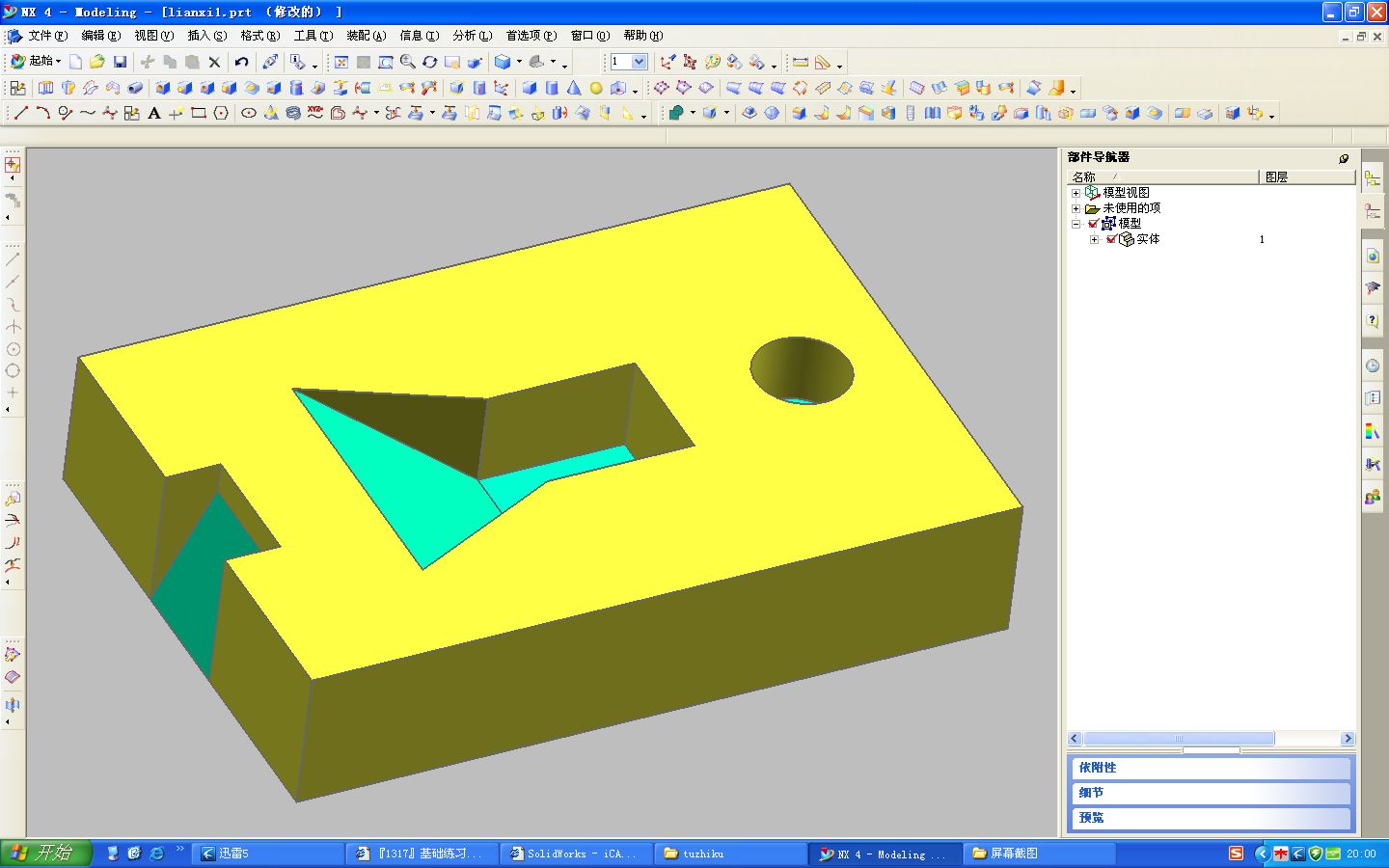This screenshot has height=868, width=1389.
Task: Click the Cylinder primitive icon
Action: coord(552,88)
